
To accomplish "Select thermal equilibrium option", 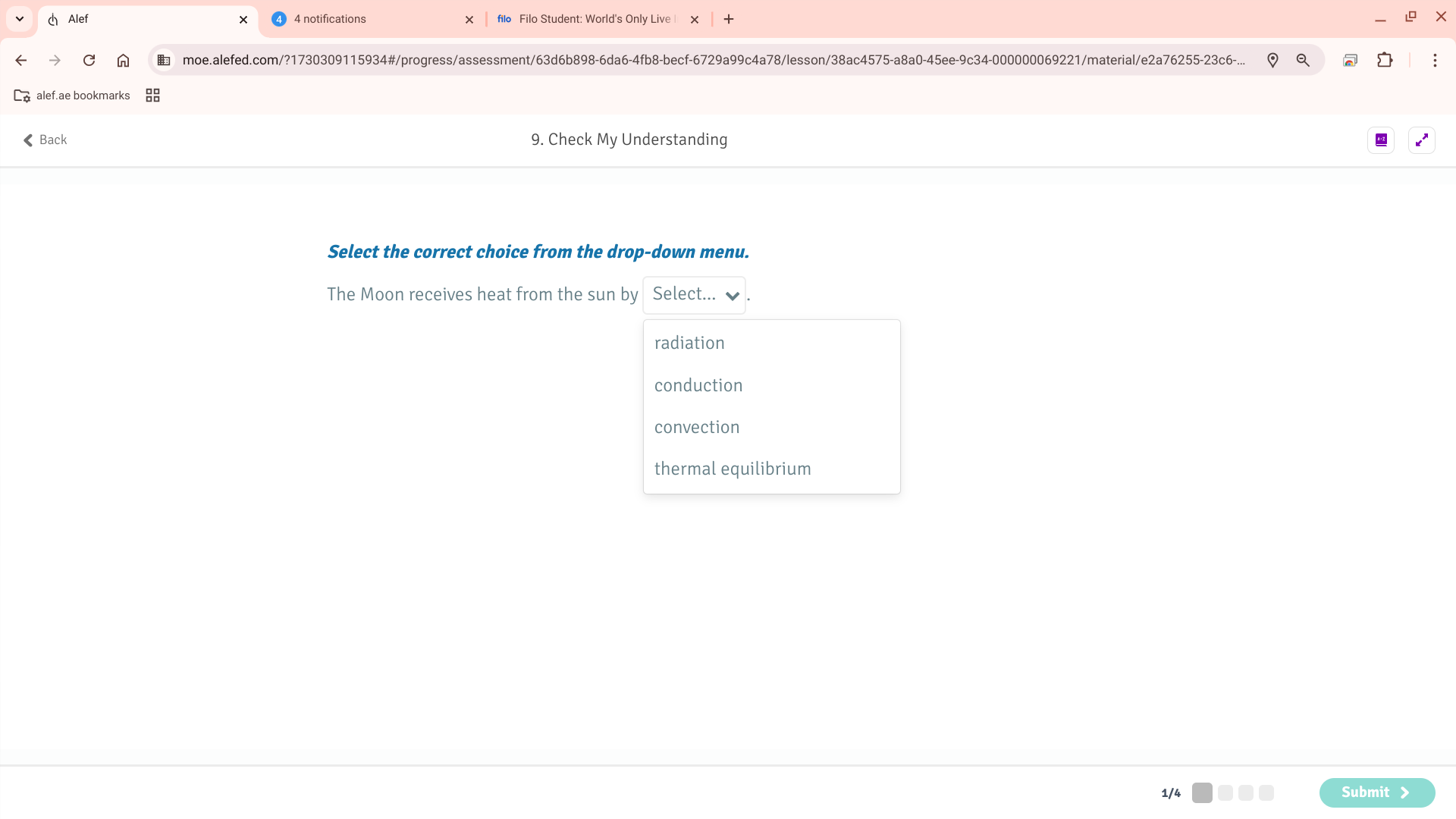I will tap(732, 469).
